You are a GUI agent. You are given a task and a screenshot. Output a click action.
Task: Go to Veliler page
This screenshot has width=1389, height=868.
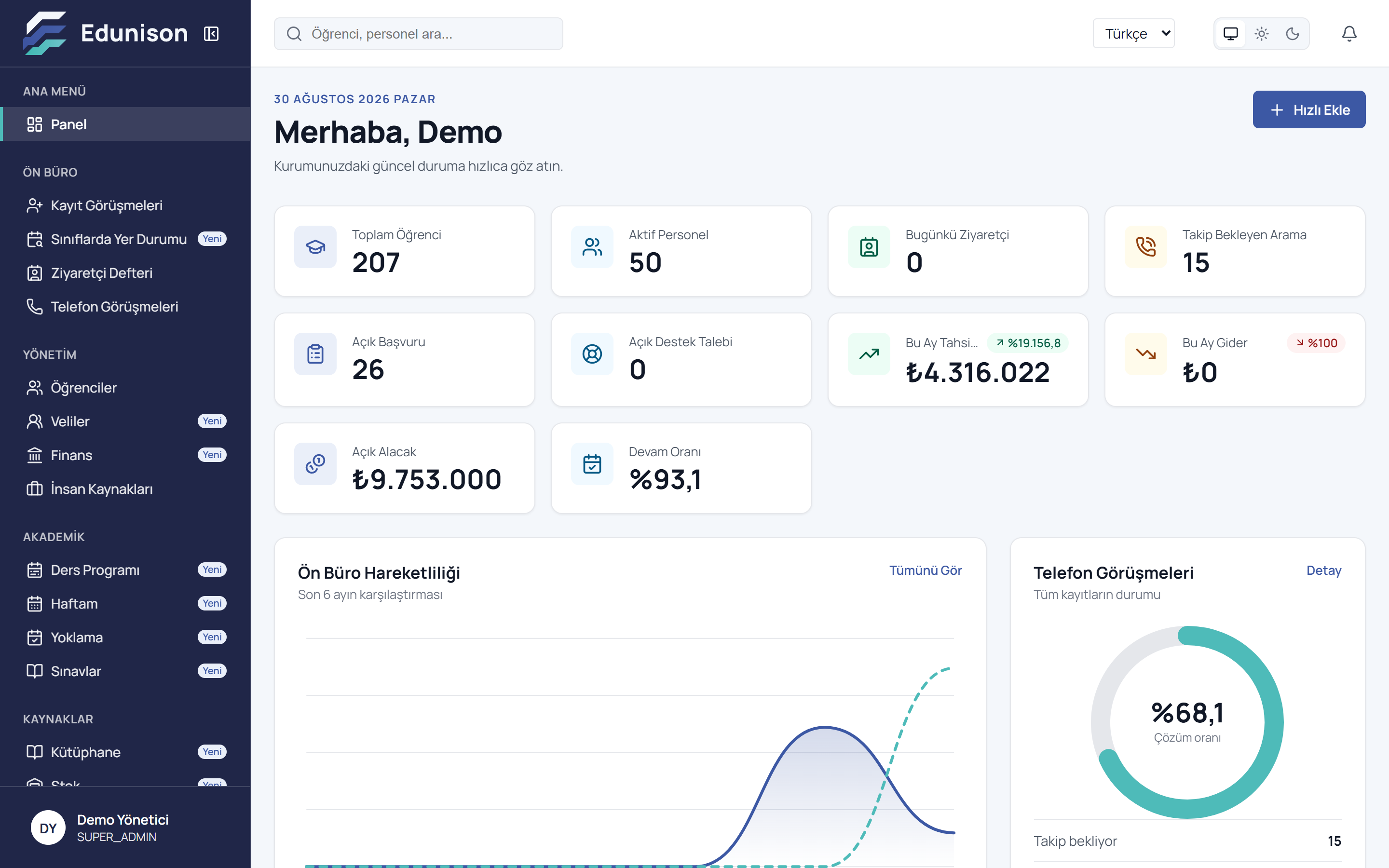pyautogui.click(x=126, y=421)
